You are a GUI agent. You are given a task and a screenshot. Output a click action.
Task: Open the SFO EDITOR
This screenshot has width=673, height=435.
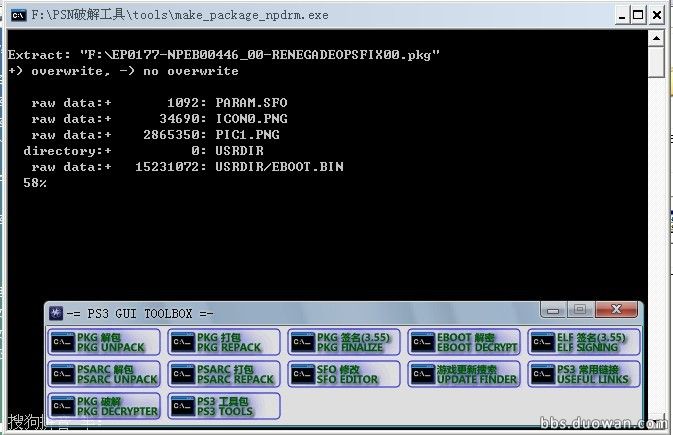tap(344, 374)
